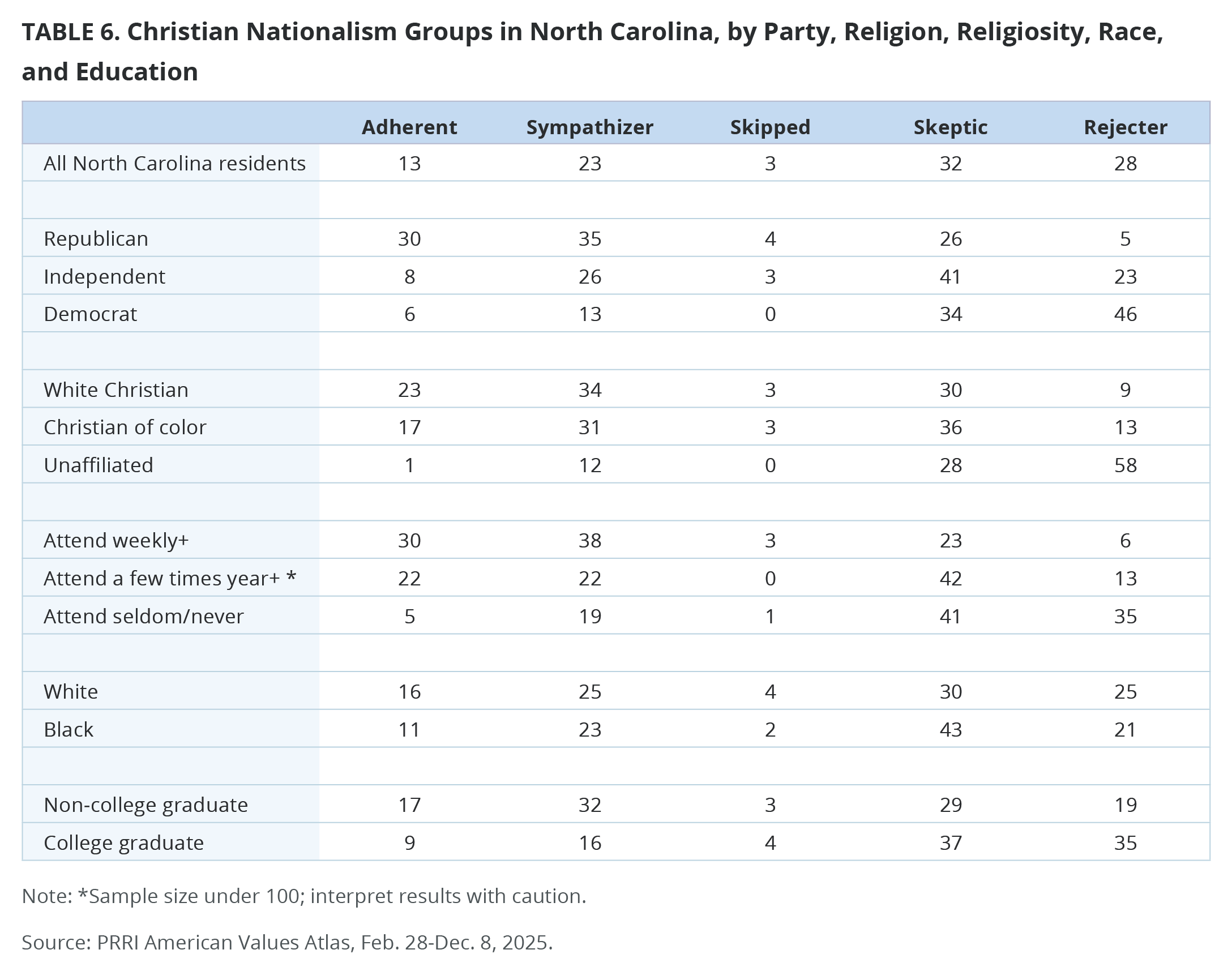
Task: Click the Rejecter column header
Action: pos(1125,127)
